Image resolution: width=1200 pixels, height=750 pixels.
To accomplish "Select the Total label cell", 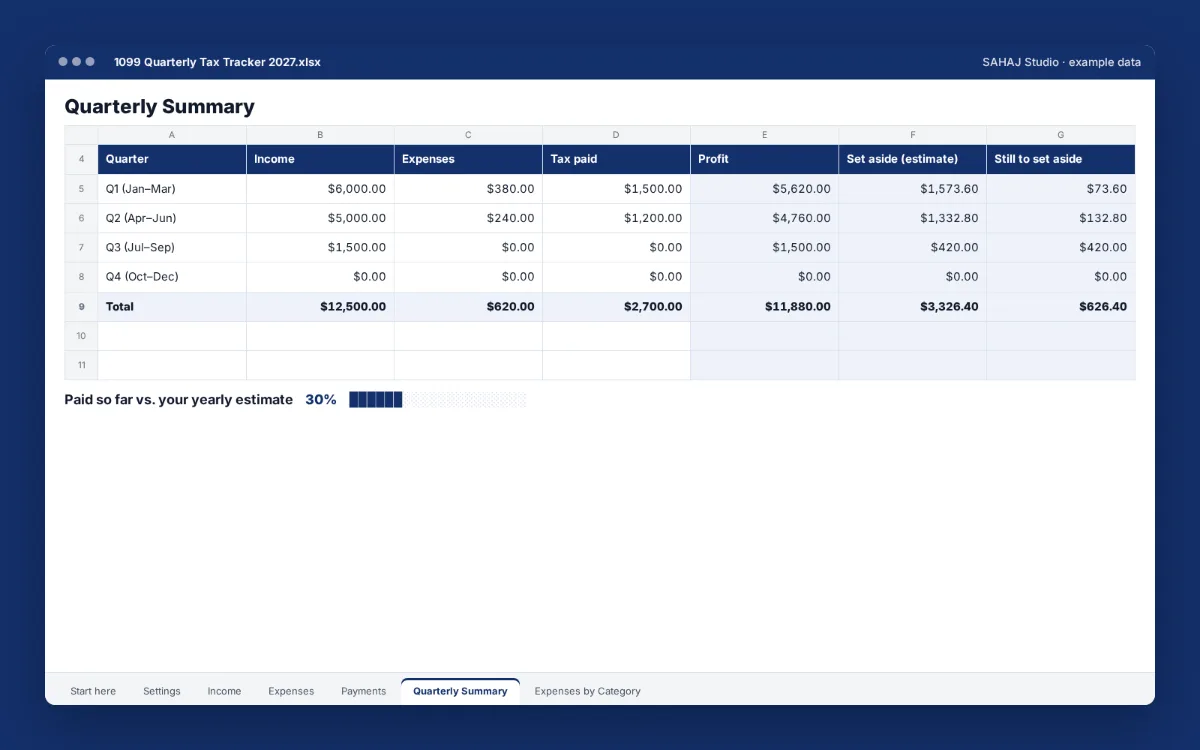I will pyautogui.click(x=172, y=307).
